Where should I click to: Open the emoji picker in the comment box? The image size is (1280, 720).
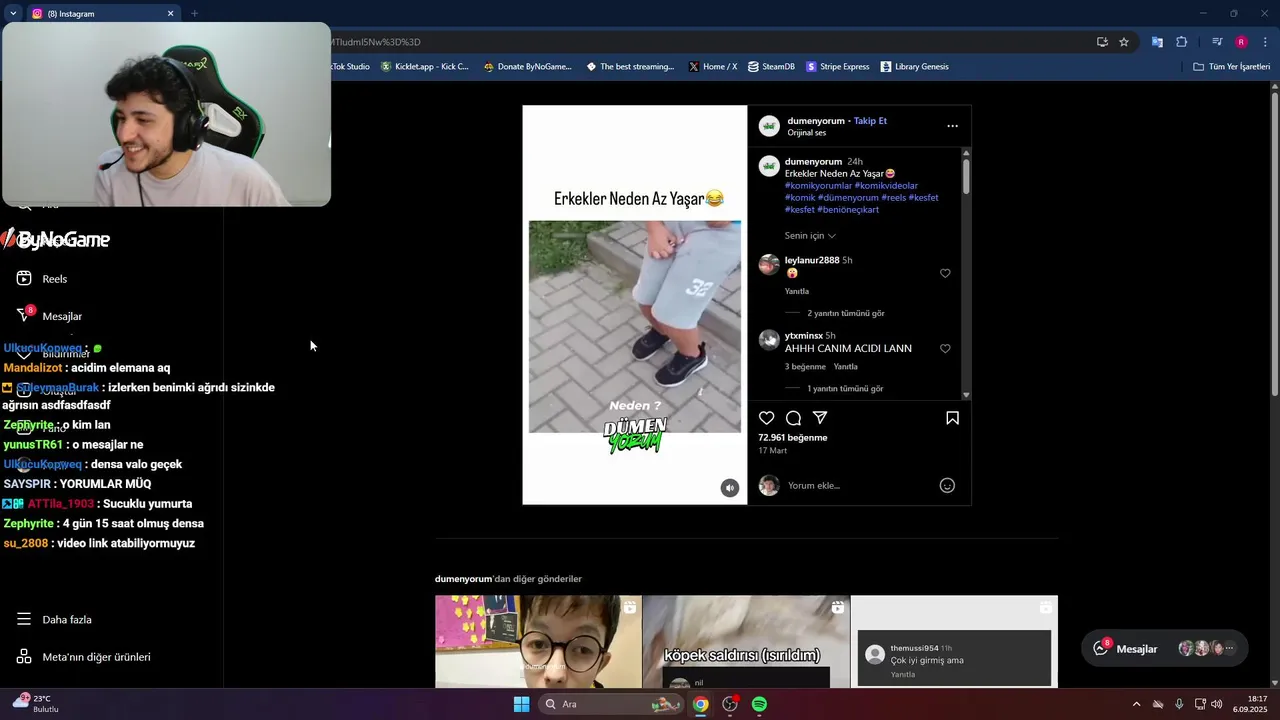click(x=947, y=485)
